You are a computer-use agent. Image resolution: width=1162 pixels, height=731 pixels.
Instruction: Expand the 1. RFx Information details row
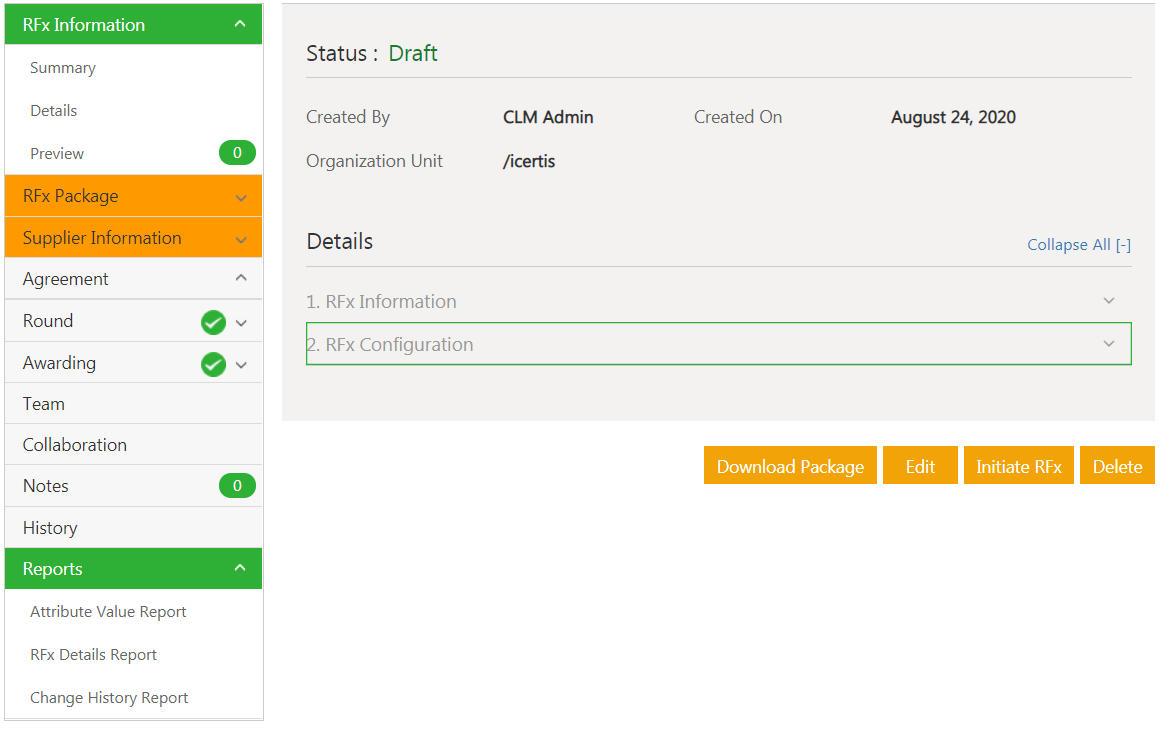(x=1108, y=301)
